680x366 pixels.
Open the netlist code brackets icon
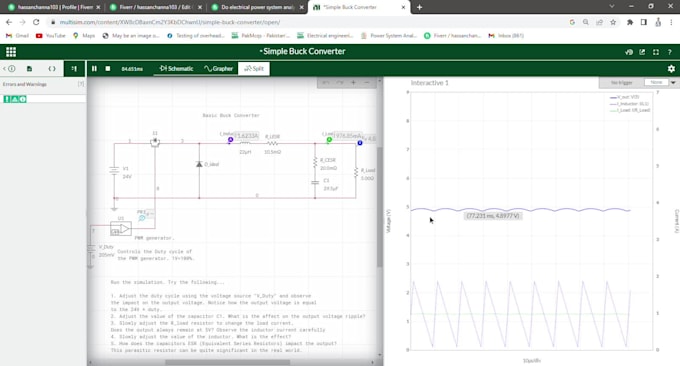click(52, 69)
